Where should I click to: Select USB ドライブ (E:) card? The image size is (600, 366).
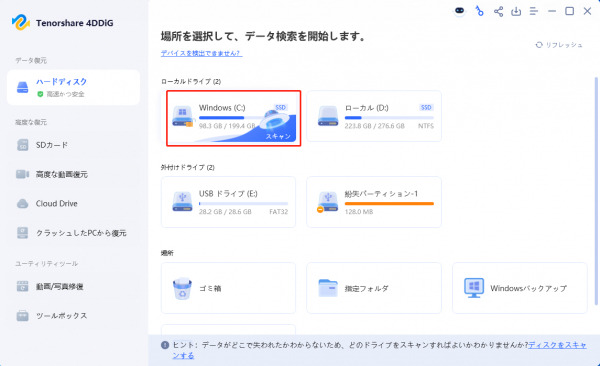[228, 202]
